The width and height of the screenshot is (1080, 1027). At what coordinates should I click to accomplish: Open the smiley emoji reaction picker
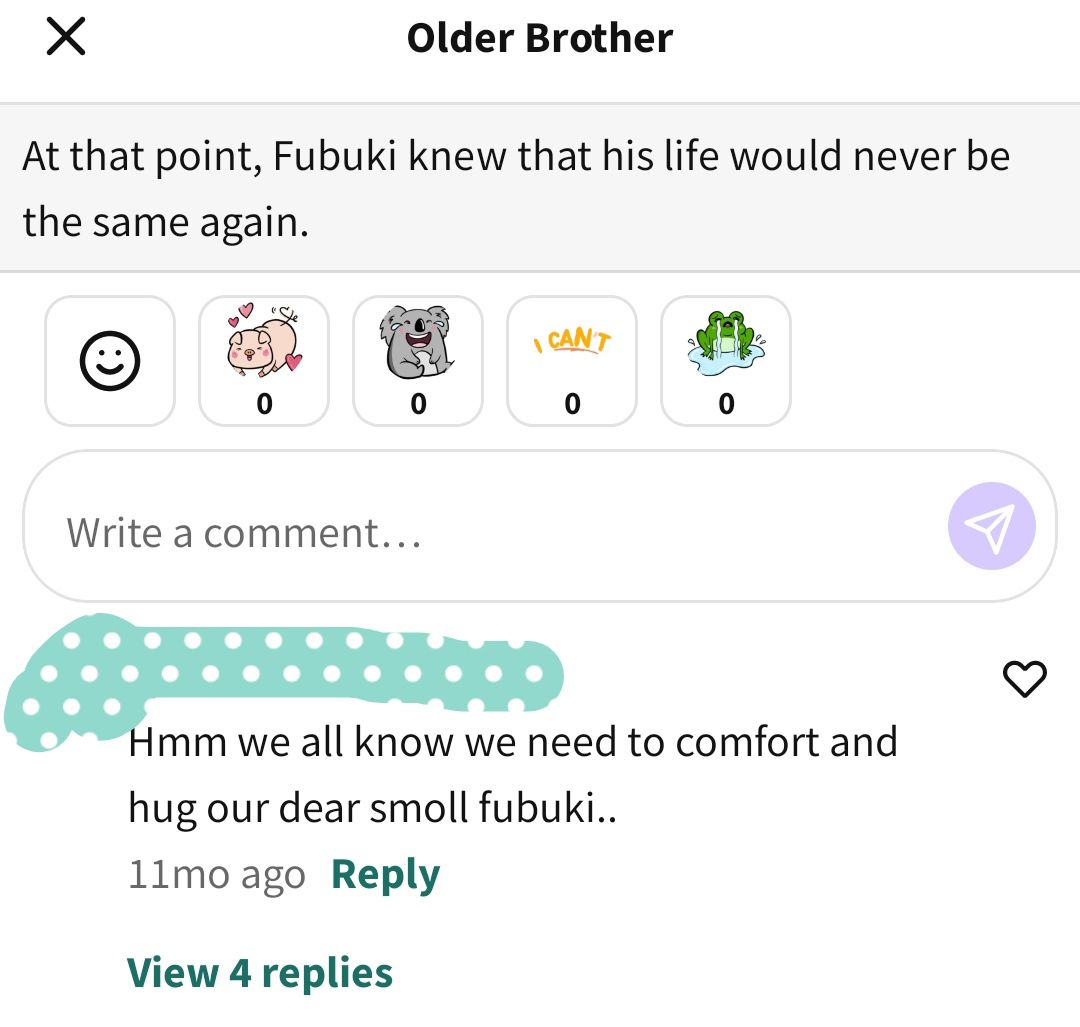pyautogui.click(x=110, y=361)
